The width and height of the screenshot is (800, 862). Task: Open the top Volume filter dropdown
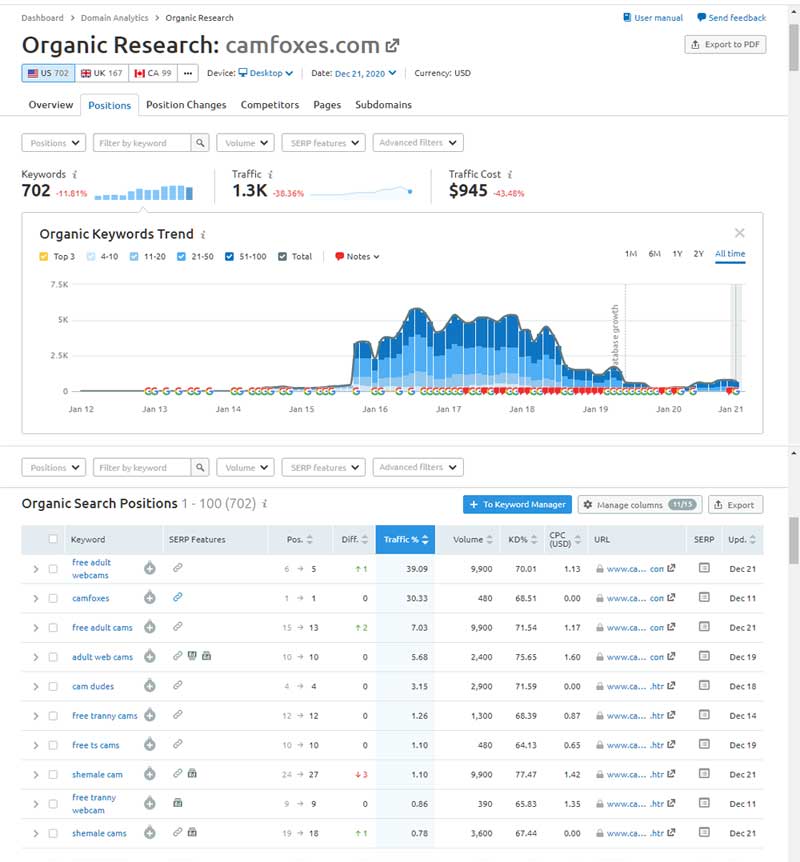[x=245, y=143]
